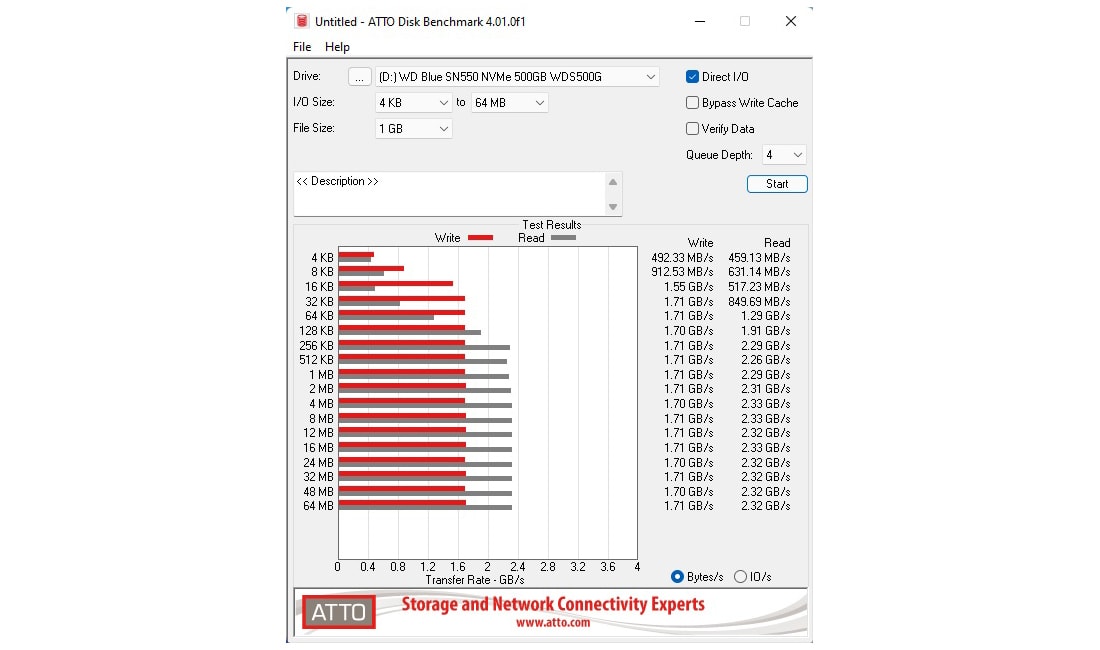The image size is (1100, 650).
Task: Select the Bytes/s radio button
Action: pyautogui.click(x=677, y=576)
